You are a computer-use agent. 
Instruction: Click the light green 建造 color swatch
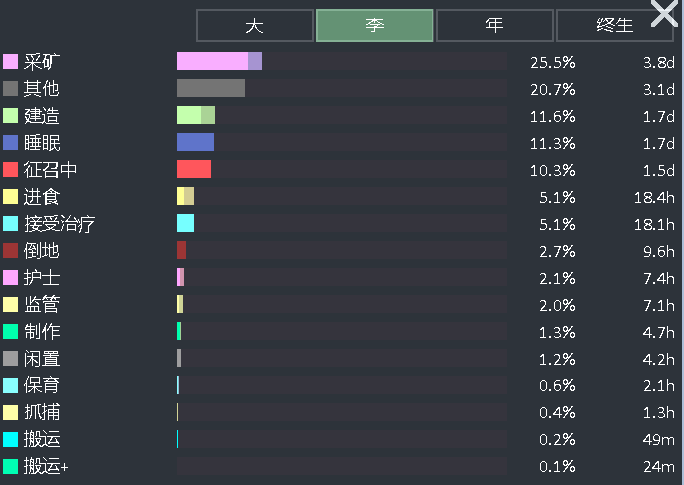click(10, 116)
